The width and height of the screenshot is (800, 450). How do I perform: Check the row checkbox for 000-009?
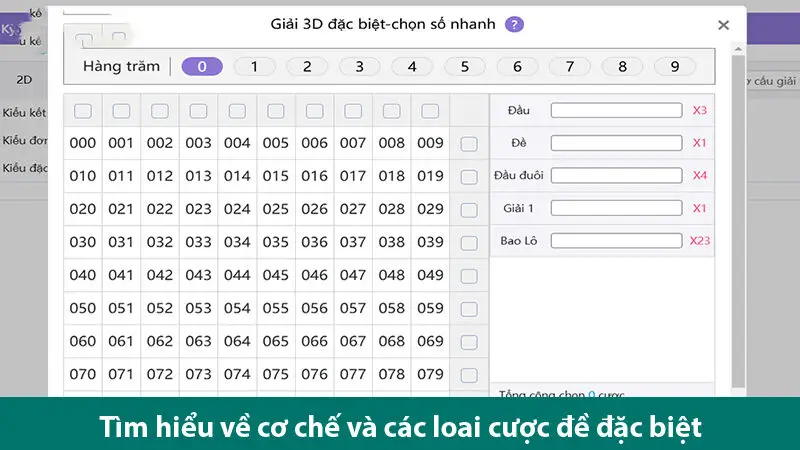469,144
